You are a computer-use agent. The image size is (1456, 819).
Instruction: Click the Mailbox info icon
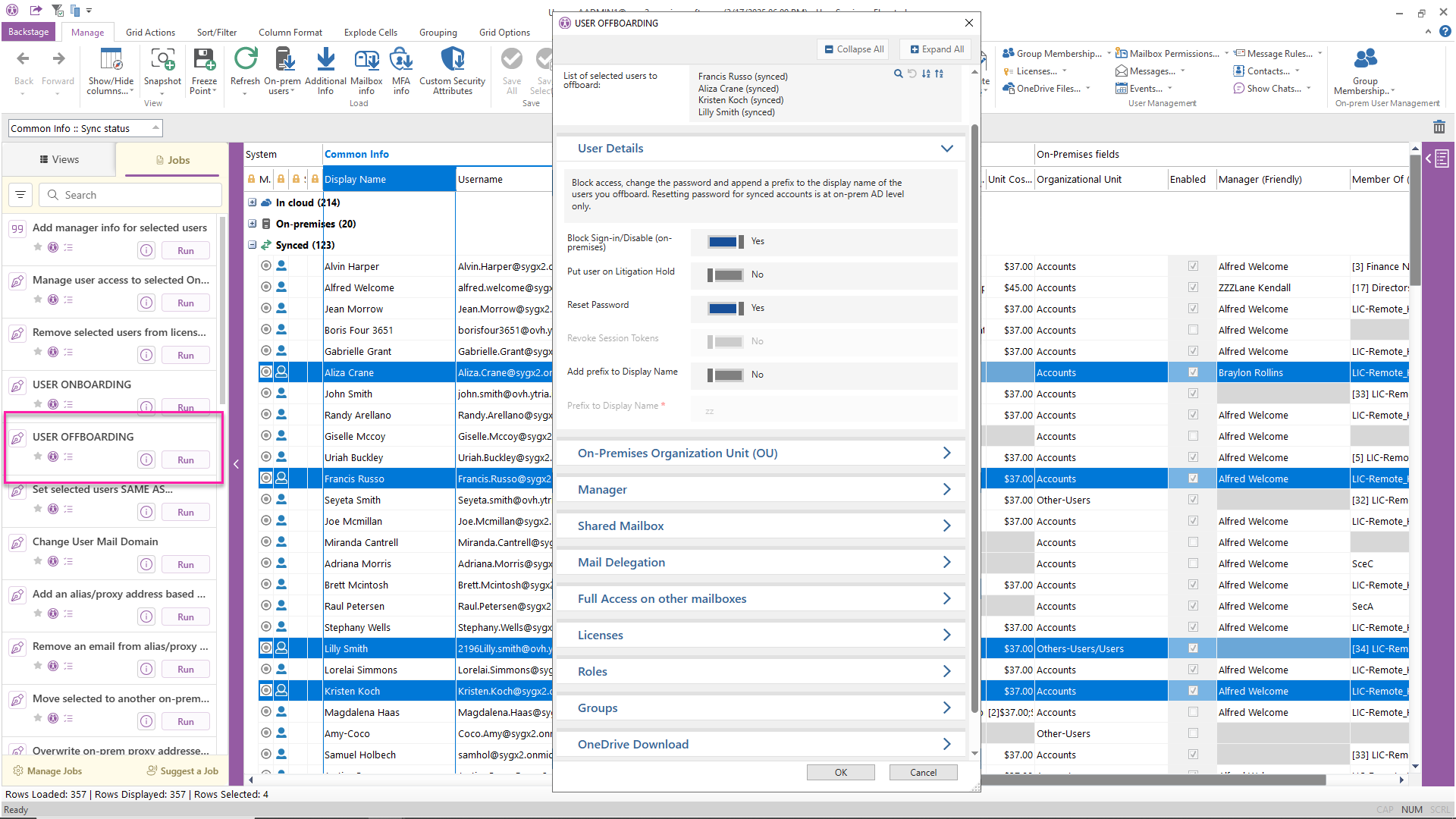(366, 59)
